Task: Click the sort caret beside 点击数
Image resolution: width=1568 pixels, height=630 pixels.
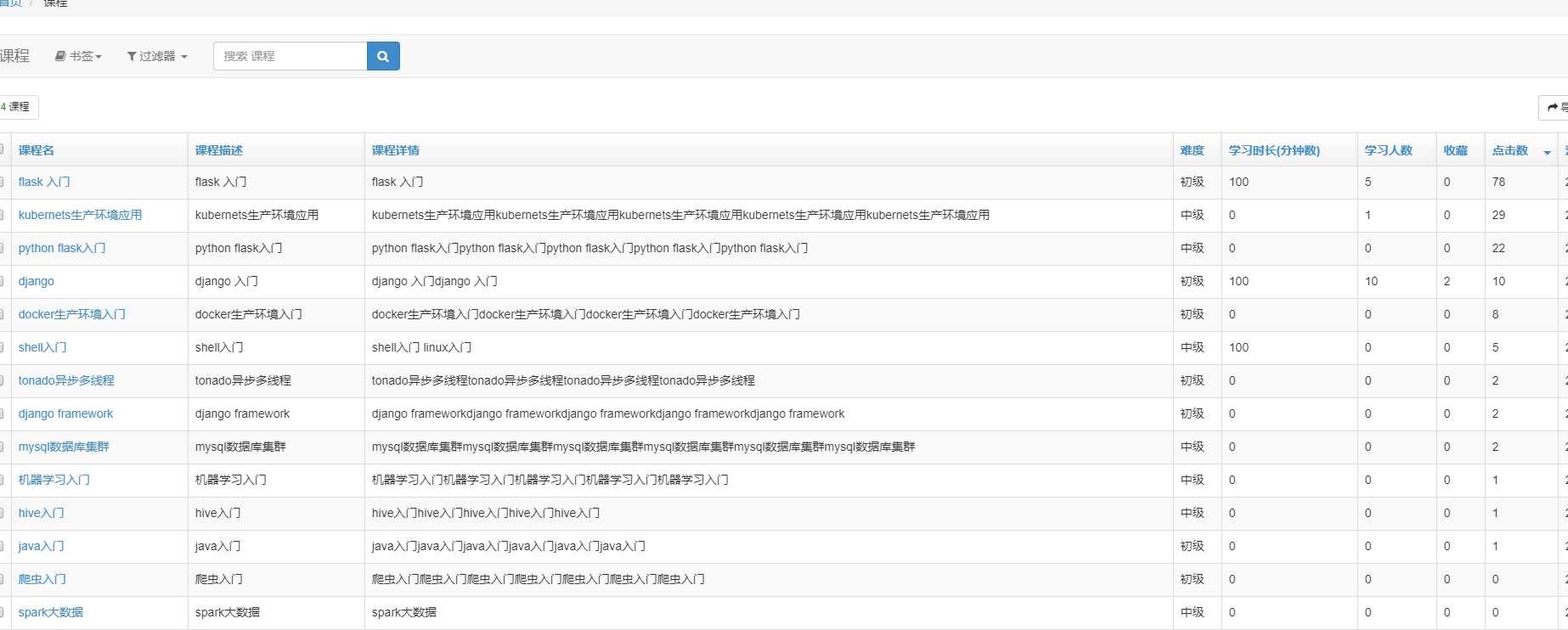Action: (1547, 152)
